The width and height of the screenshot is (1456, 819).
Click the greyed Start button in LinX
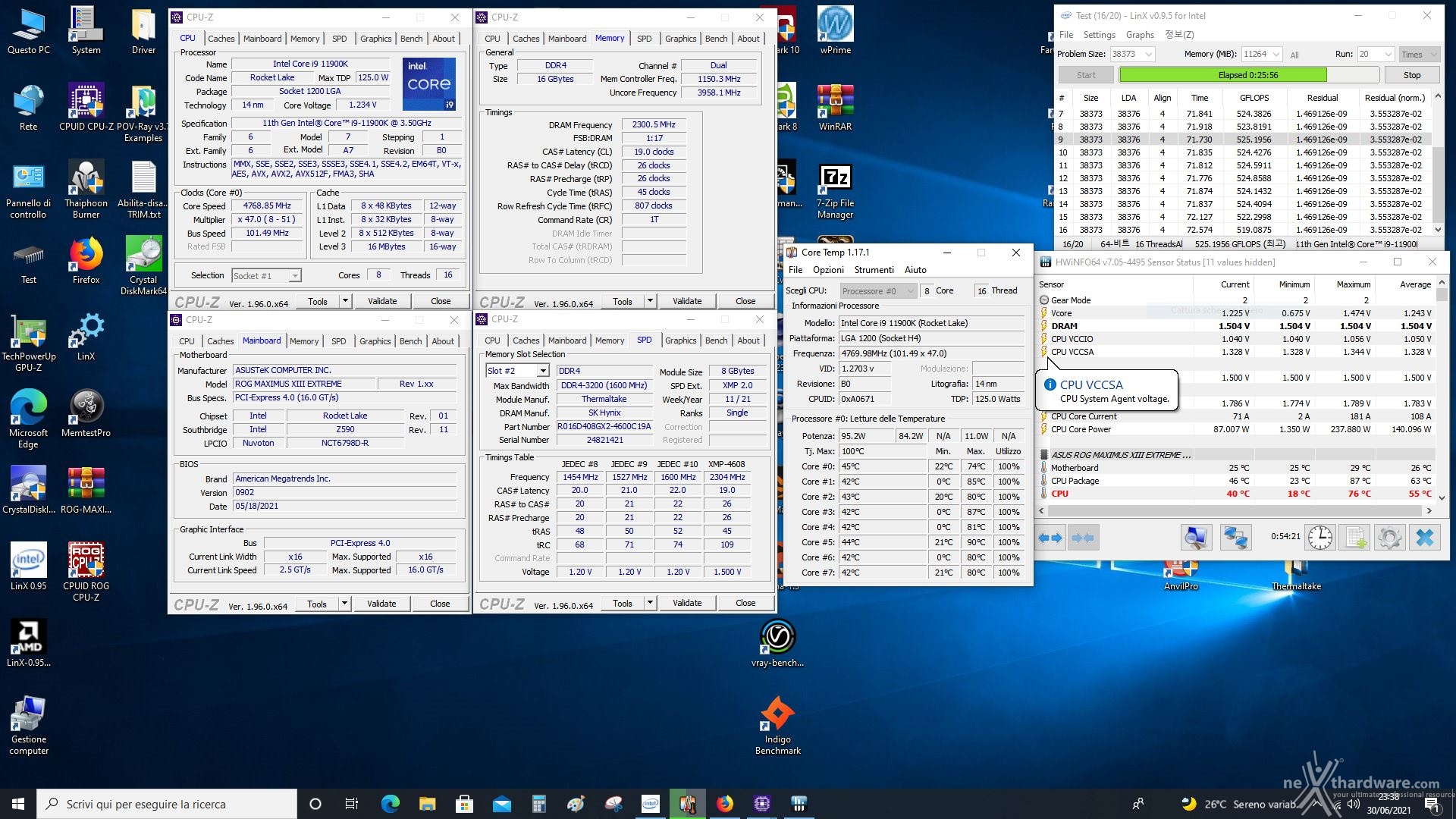tap(1086, 75)
